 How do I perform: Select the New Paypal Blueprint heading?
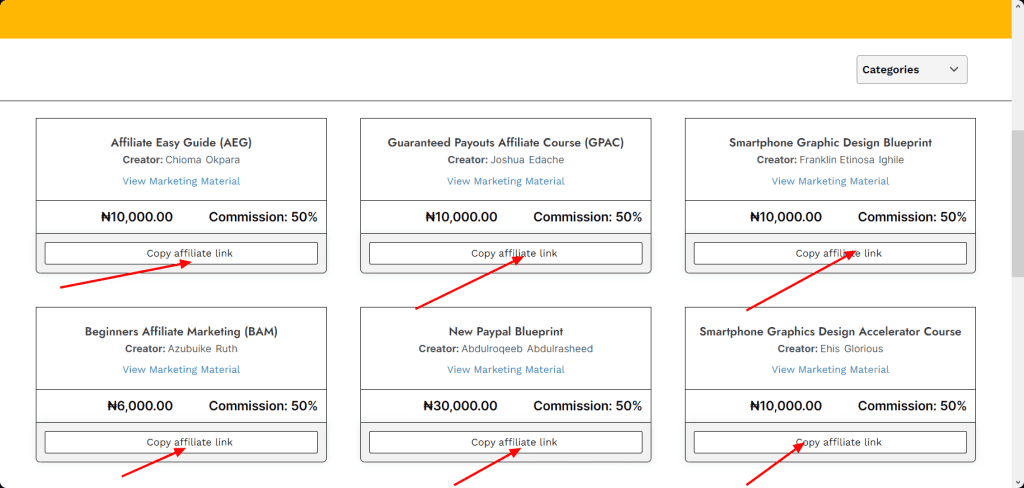tap(505, 331)
